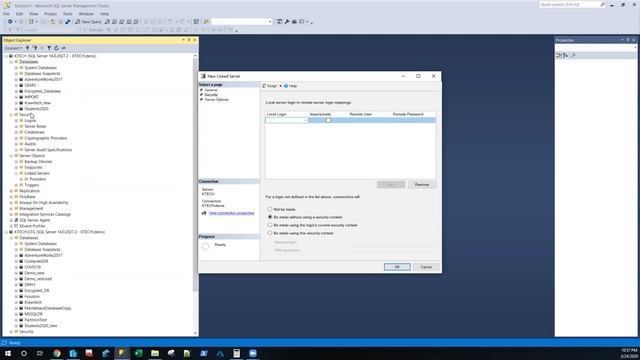
Task: Select the Endpoints folder
Action: pos(33,167)
